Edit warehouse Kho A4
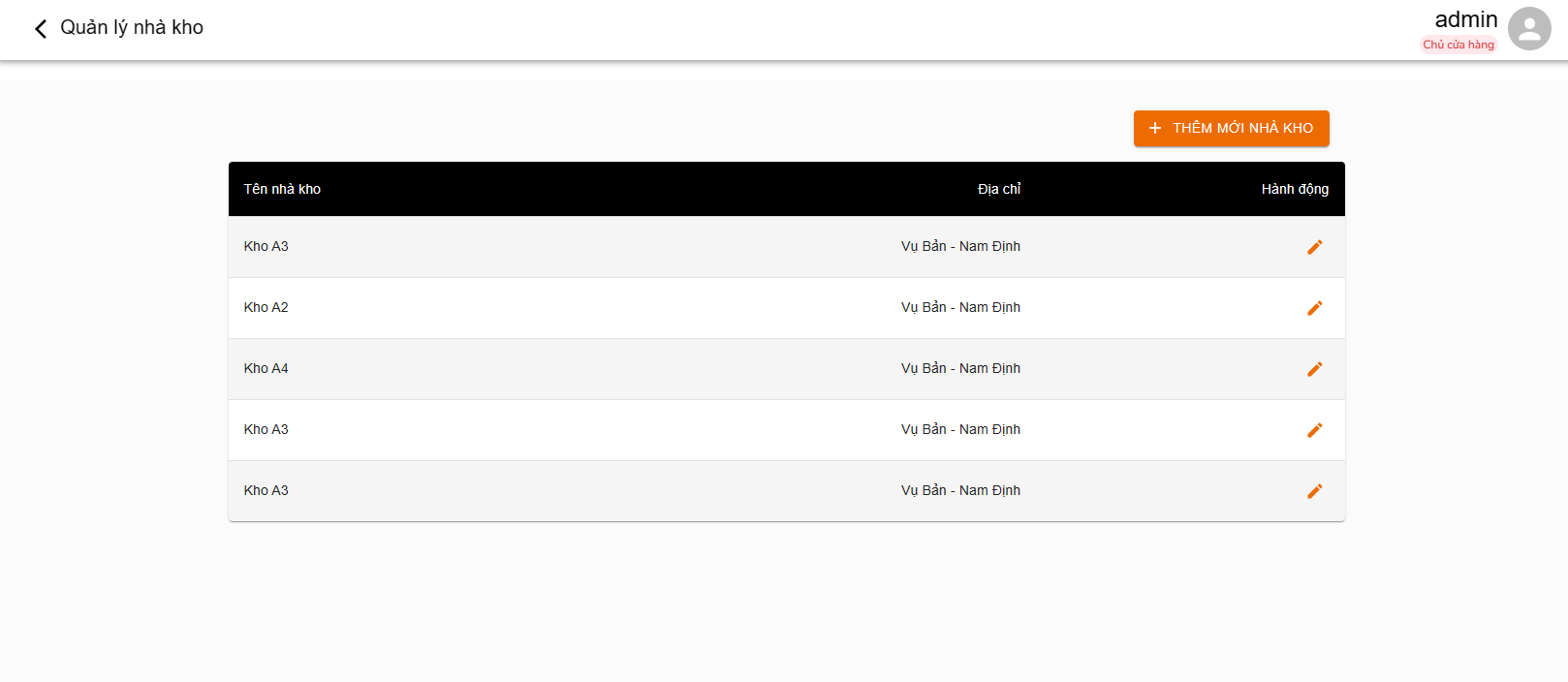This screenshot has width=1568, height=682. click(1315, 368)
